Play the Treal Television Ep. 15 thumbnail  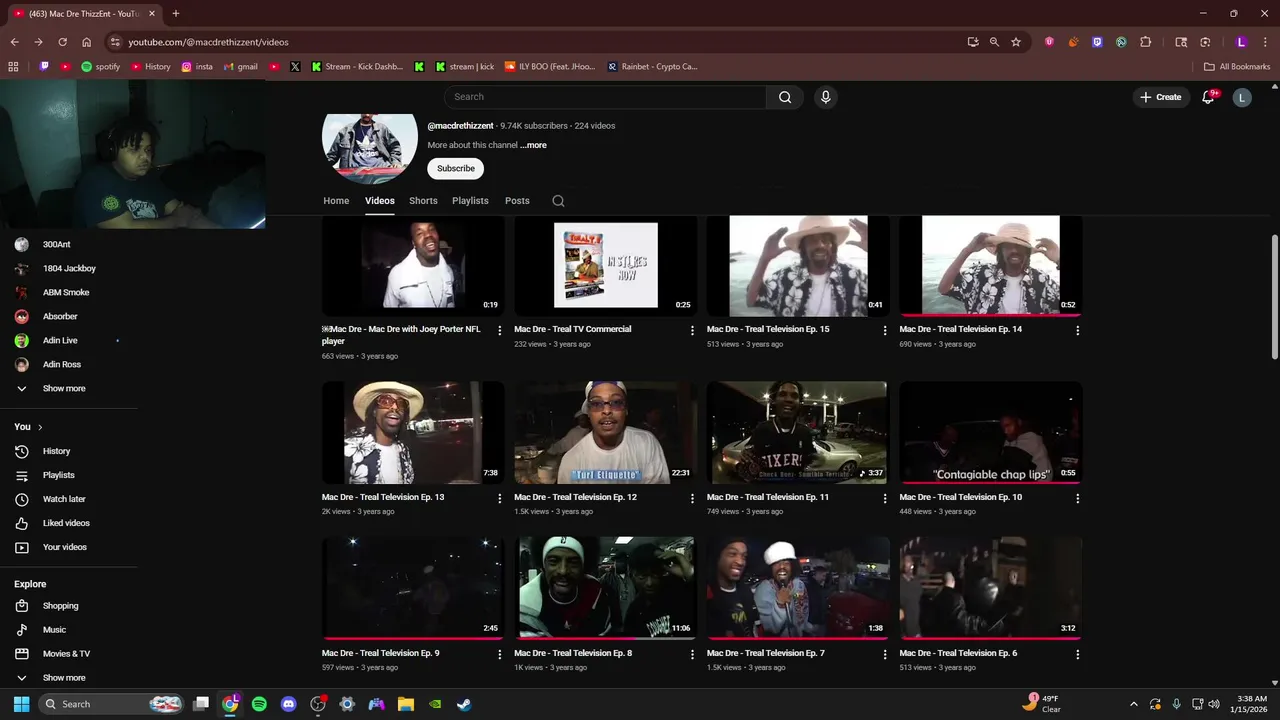click(x=798, y=266)
